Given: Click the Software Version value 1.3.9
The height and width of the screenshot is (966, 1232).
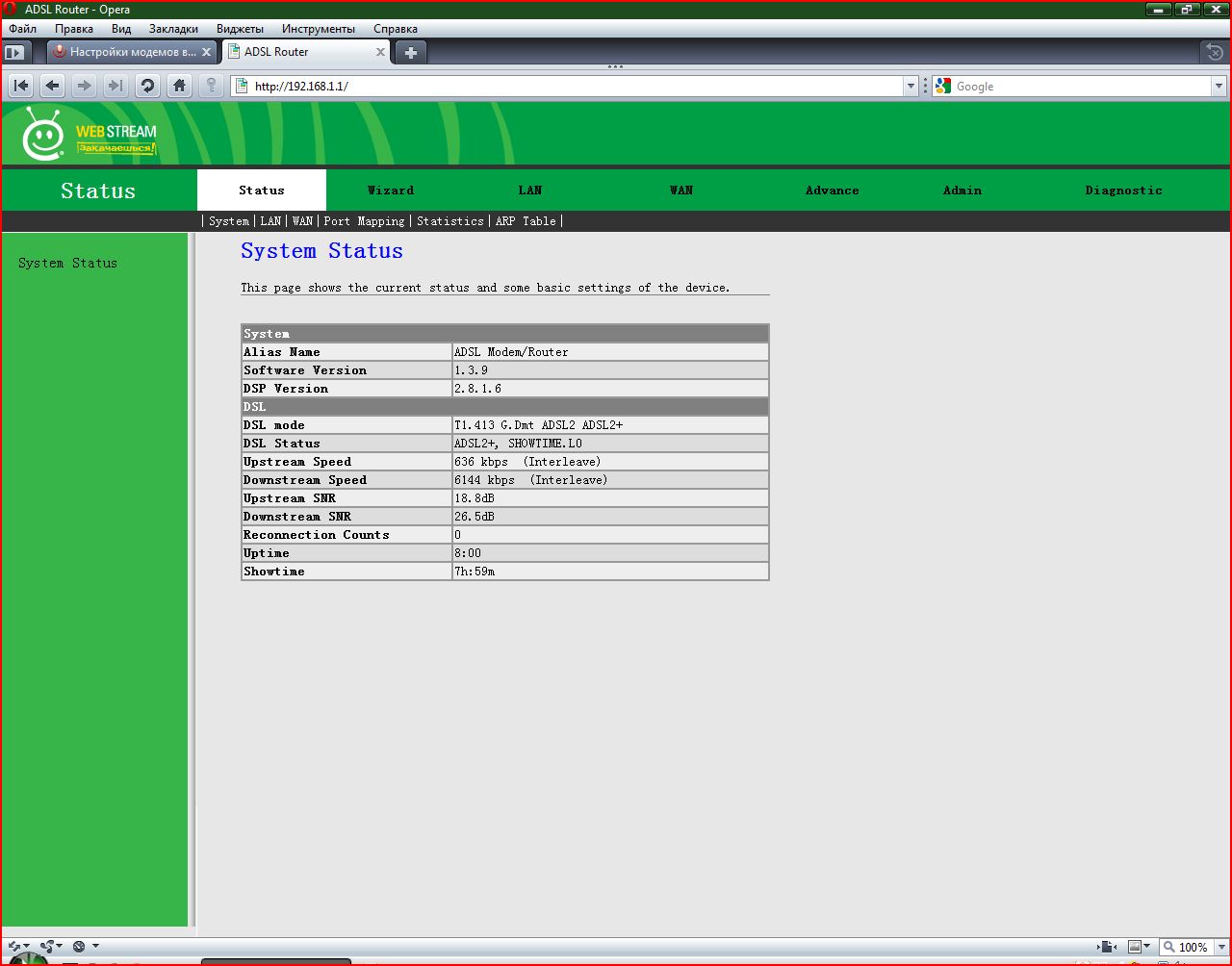Looking at the screenshot, I should (x=472, y=370).
